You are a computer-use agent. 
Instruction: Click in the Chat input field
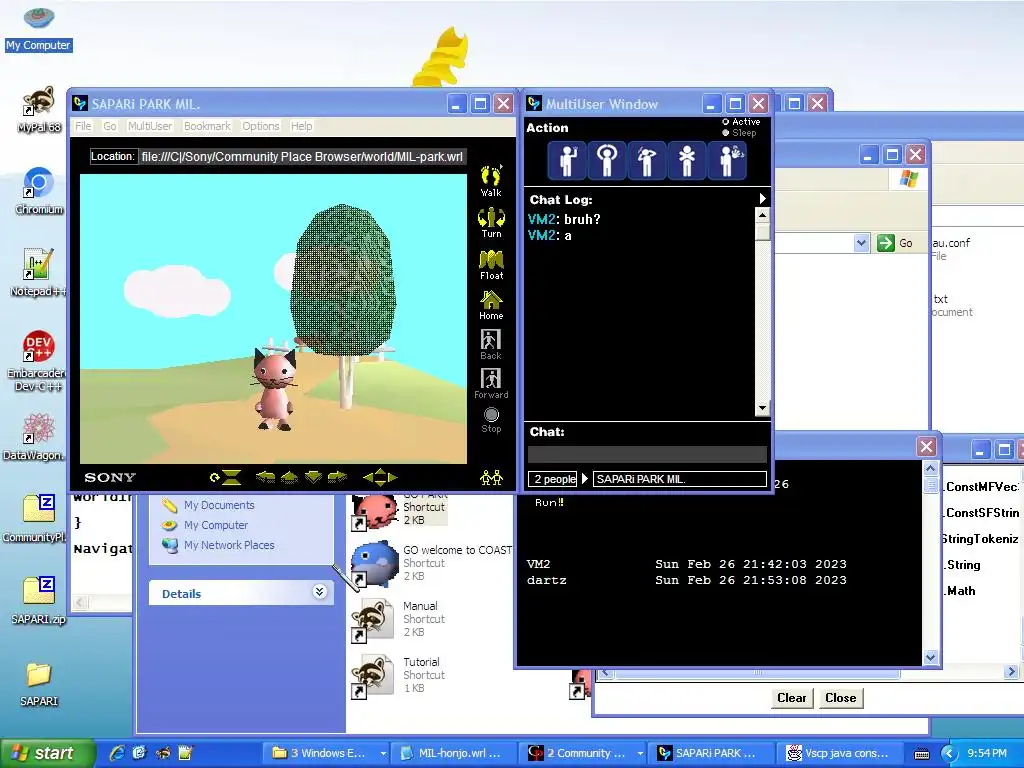click(x=647, y=455)
